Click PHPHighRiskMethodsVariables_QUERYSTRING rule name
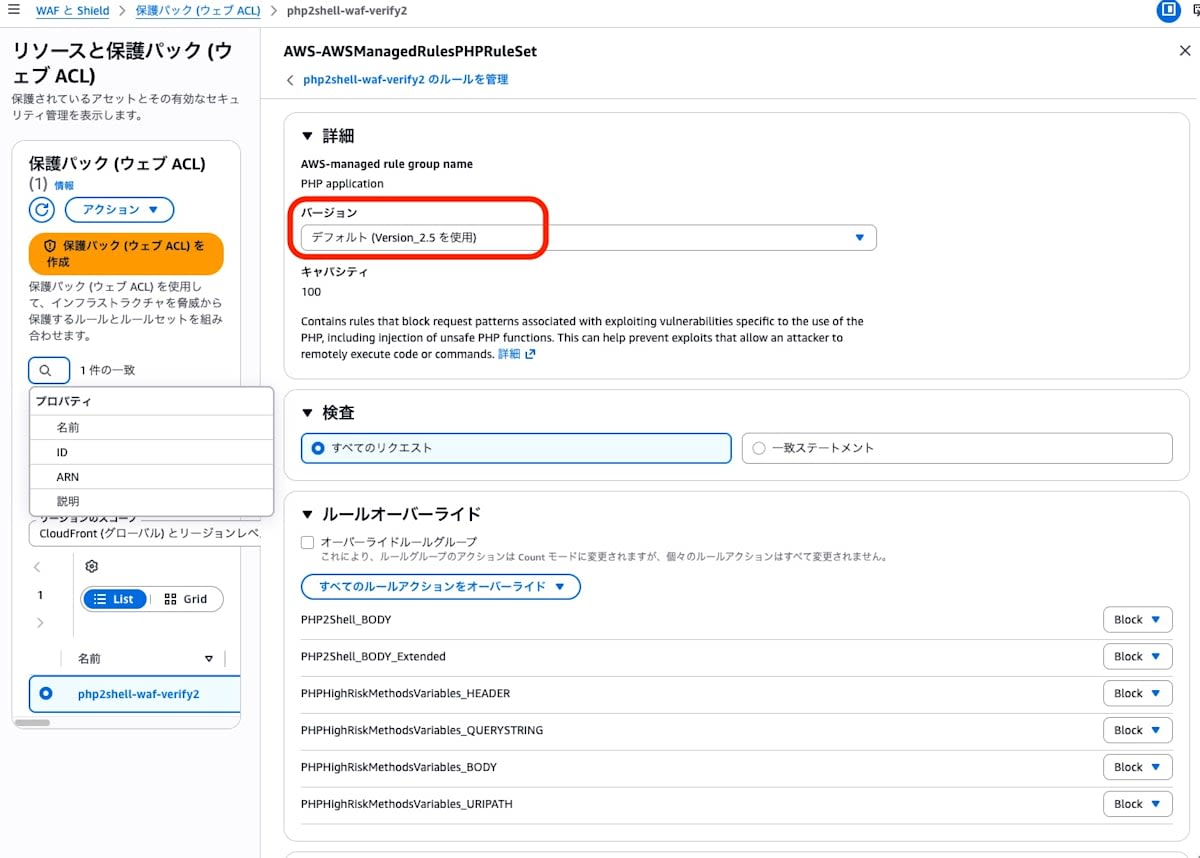The height and width of the screenshot is (858, 1200). 422,730
